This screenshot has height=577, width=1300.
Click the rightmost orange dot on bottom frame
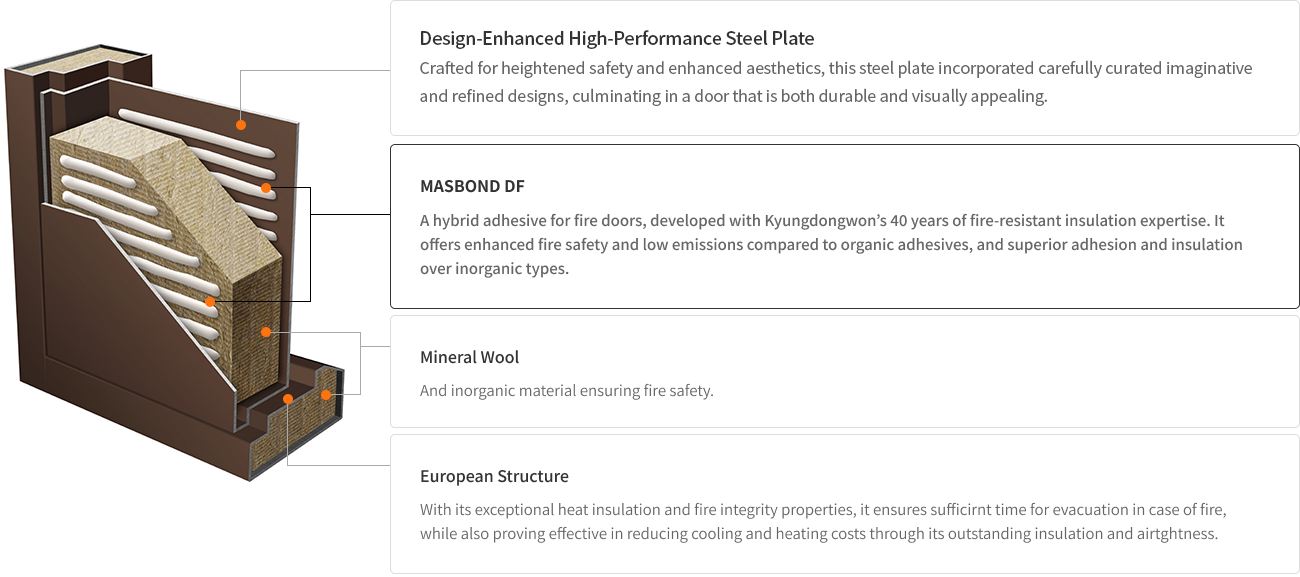point(326,395)
